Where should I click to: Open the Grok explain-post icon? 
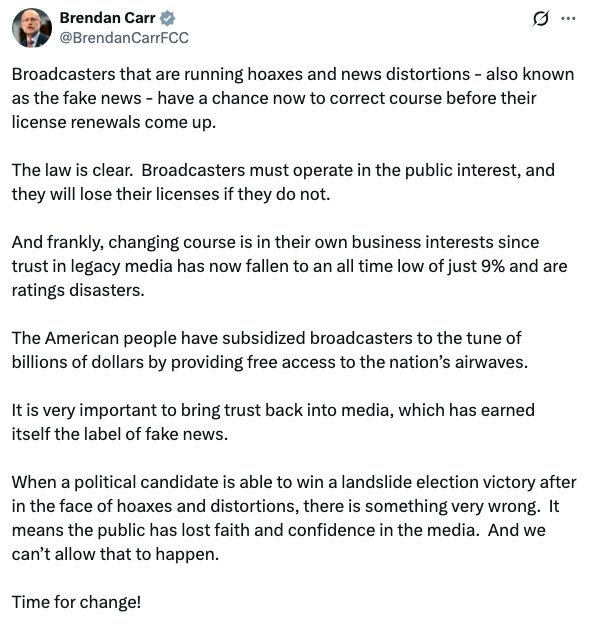540,19
